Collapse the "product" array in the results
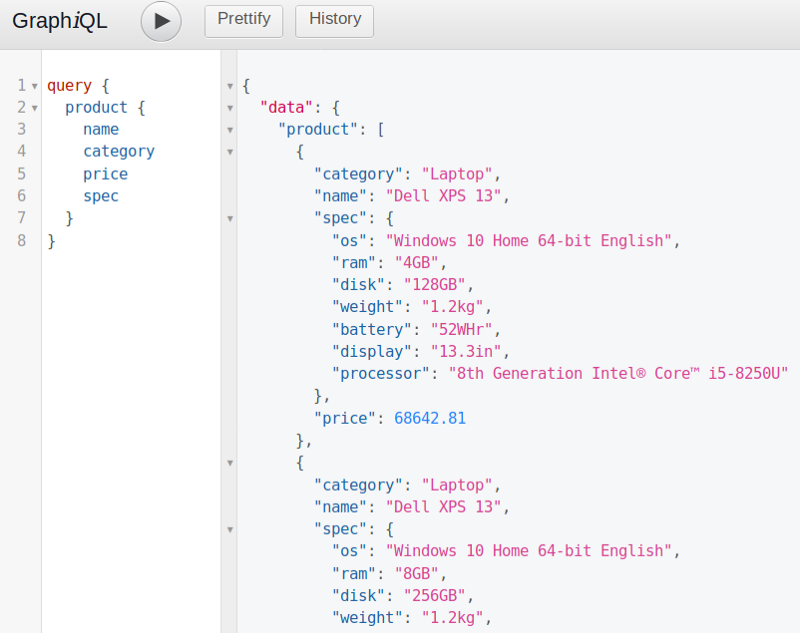The height and width of the screenshot is (633, 800). [231, 129]
